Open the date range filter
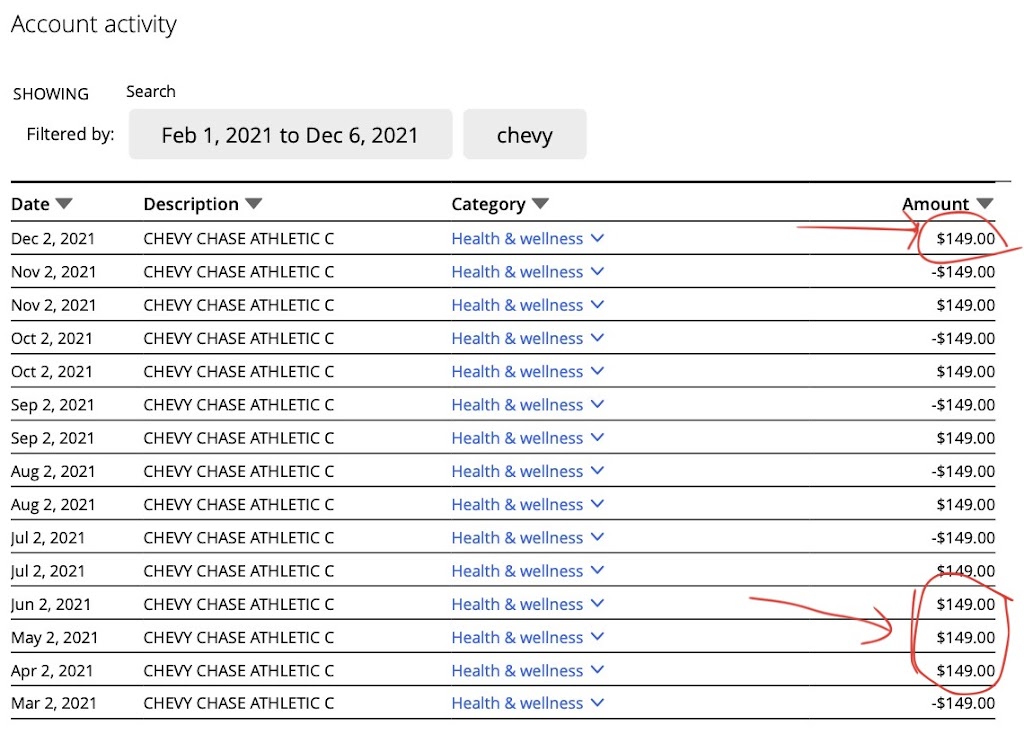Image resolution: width=1024 pixels, height=734 pixels. coord(290,135)
